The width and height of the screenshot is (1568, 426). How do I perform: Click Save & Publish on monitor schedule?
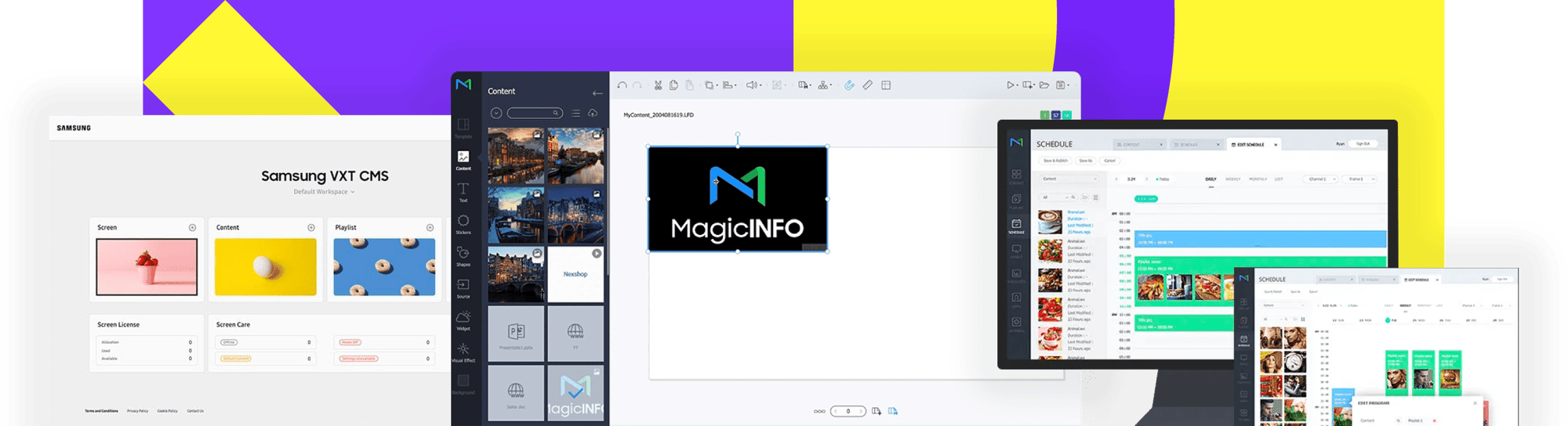tap(1055, 161)
